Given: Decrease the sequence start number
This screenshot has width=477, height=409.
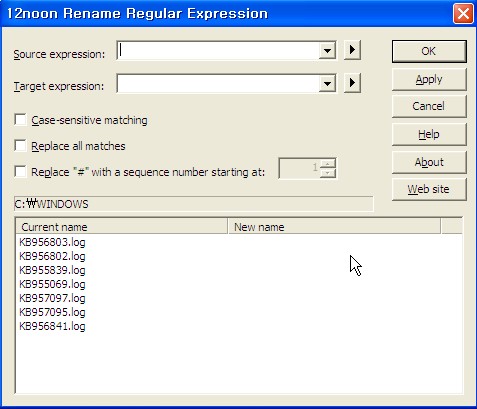Looking at the screenshot, I should coord(328,173).
